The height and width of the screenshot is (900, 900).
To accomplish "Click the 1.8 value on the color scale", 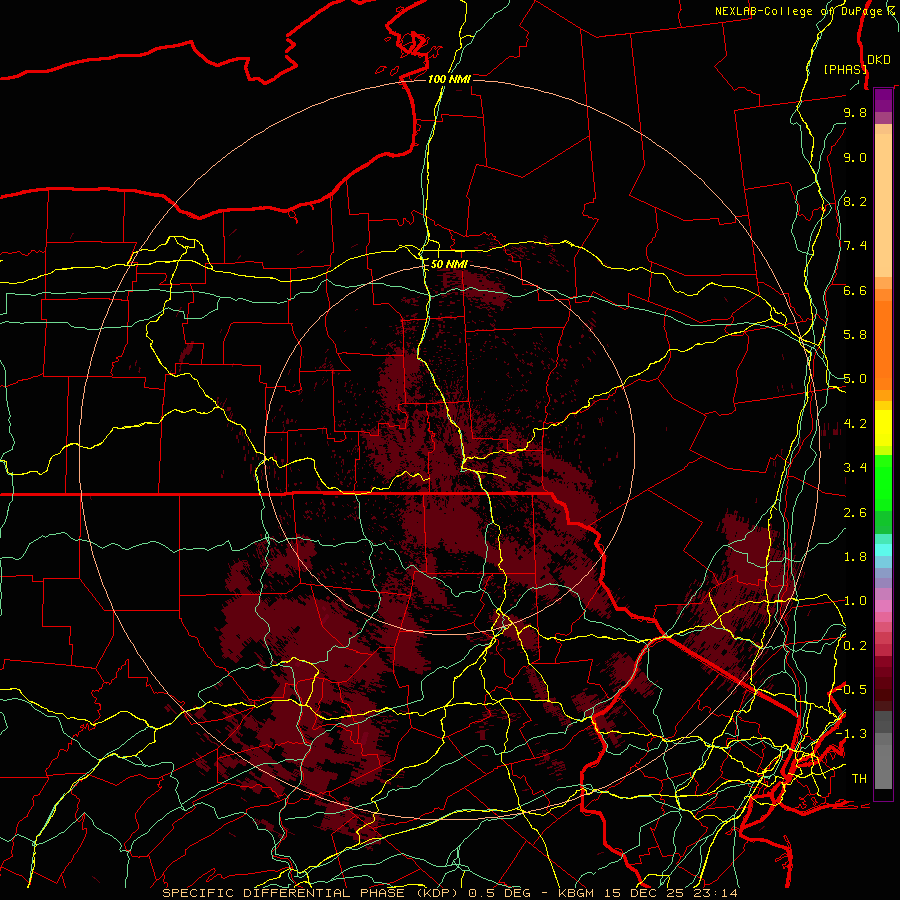I will pos(855,557).
